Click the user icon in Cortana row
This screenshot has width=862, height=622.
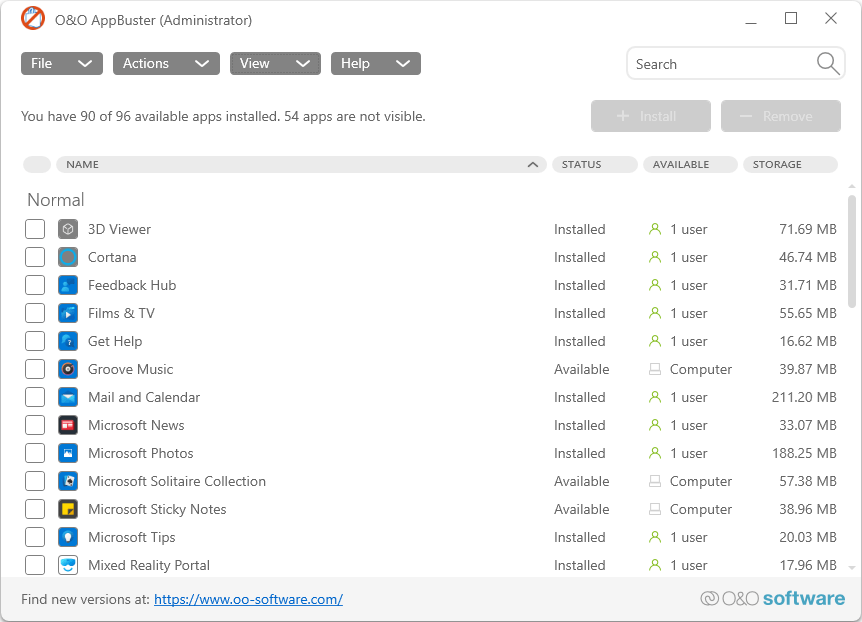(655, 257)
